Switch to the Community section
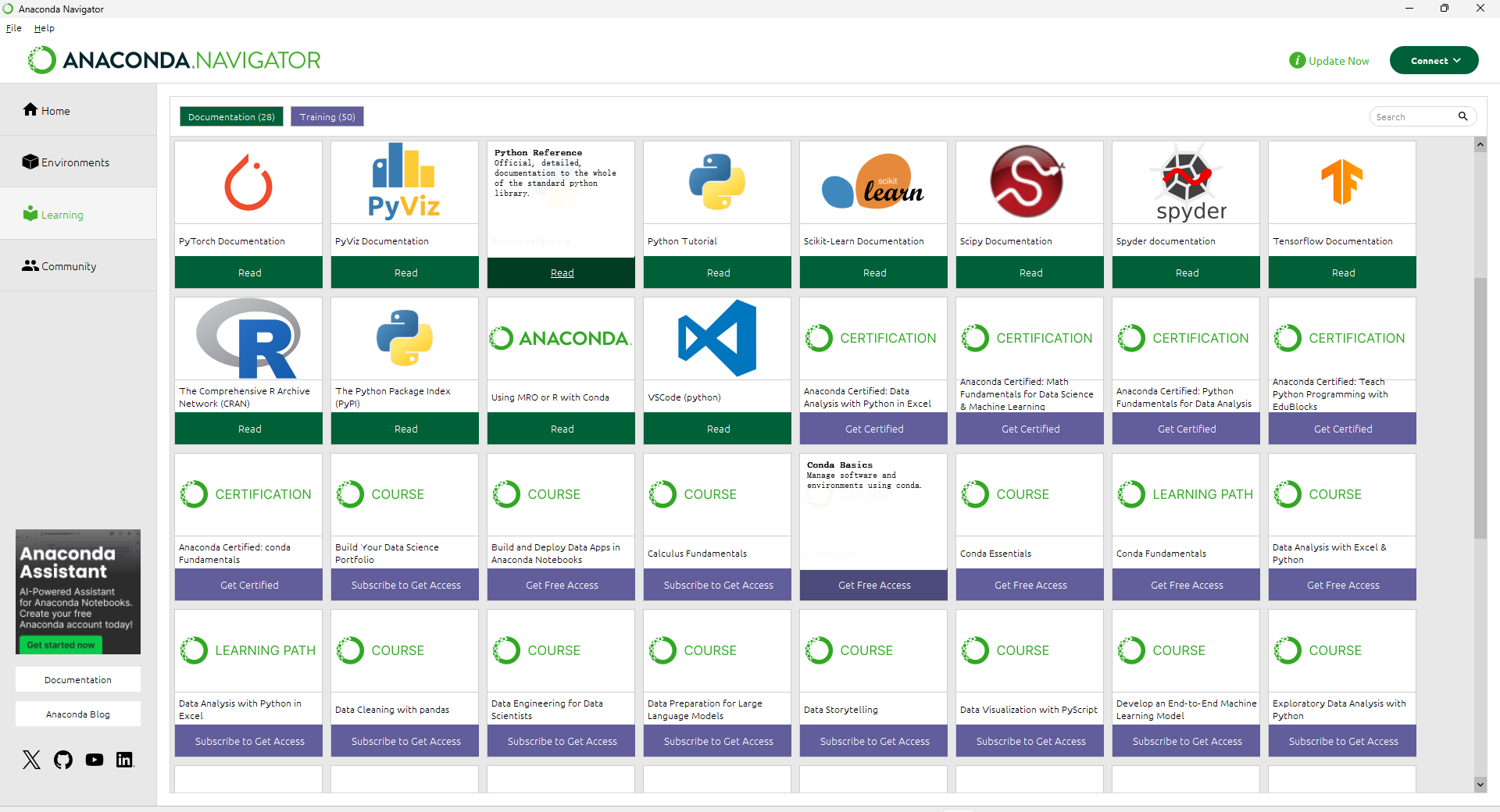Image resolution: width=1500 pixels, height=812 pixels. 78,265
